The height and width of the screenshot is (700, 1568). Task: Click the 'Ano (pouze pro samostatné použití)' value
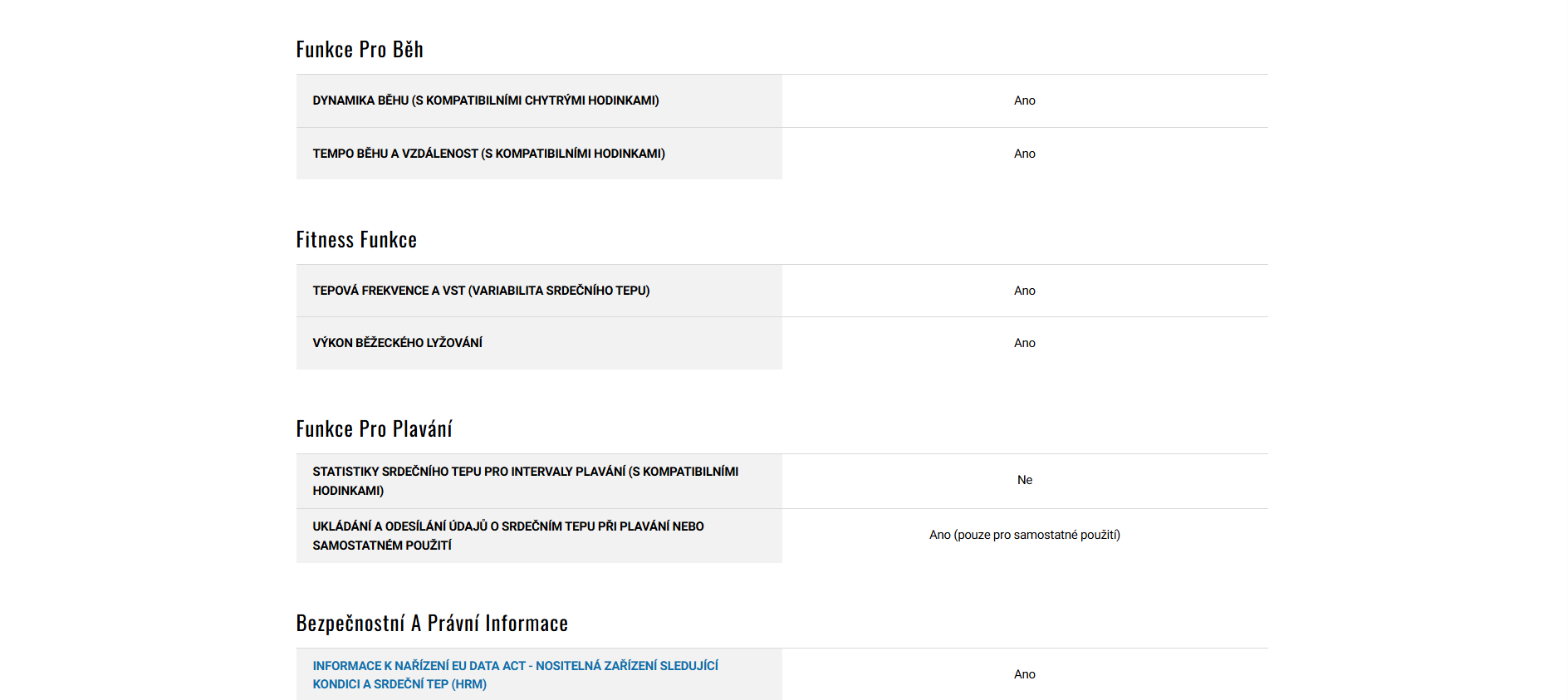(1024, 535)
